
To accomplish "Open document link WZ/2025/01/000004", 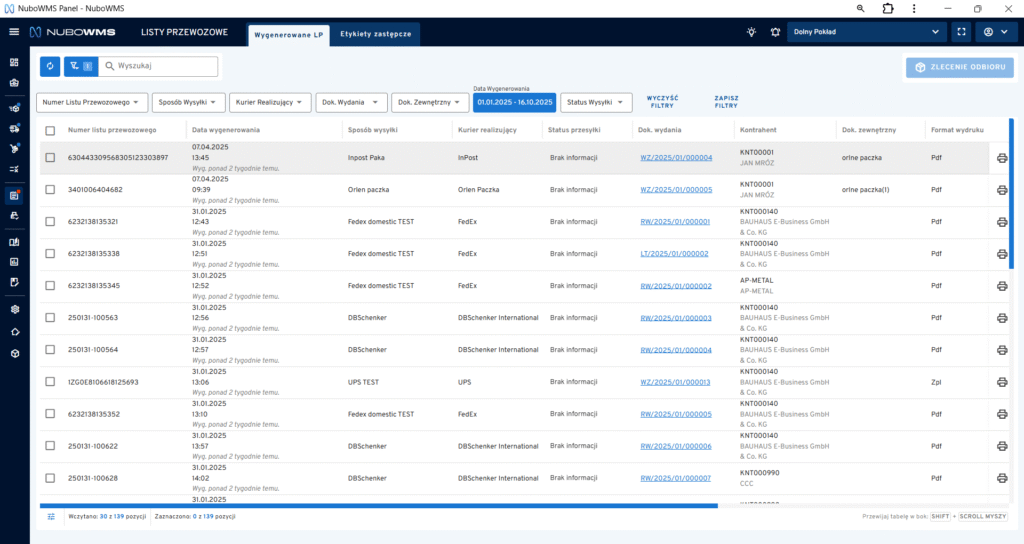I will point(676,158).
